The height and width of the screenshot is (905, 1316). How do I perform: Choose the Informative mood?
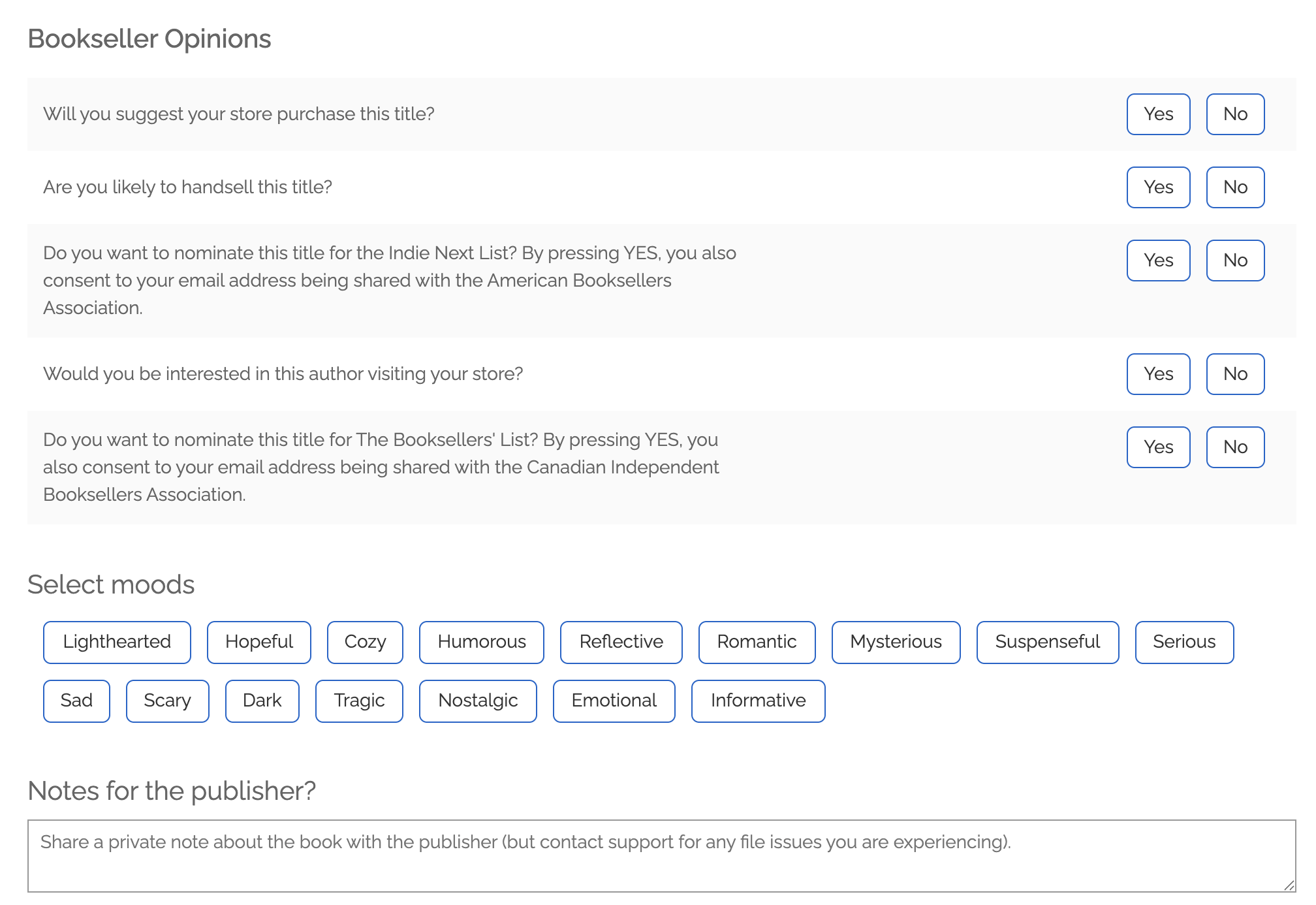(758, 701)
